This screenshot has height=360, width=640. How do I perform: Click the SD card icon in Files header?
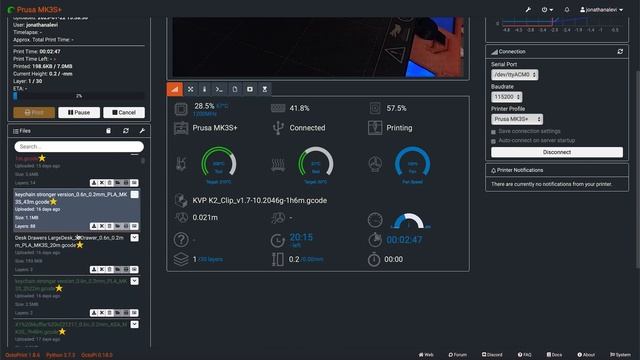point(108,131)
